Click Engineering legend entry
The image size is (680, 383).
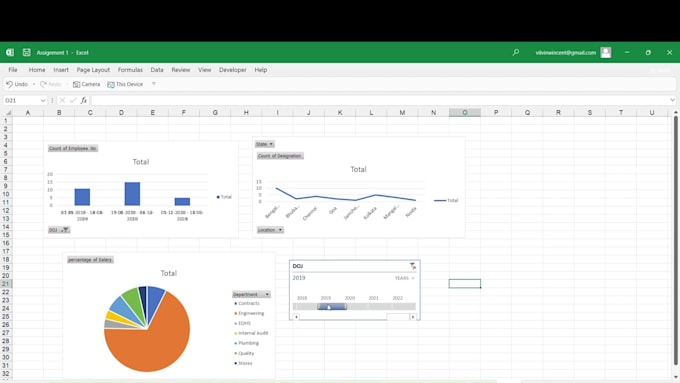(x=249, y=313)
